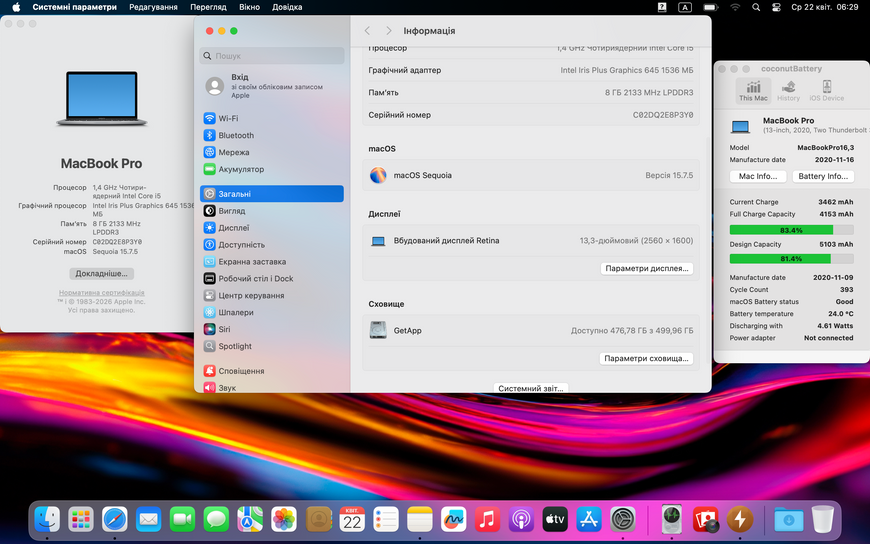This screenshot has width=870, height=544.
Task: Go back with the toolbar back arrow
Action: point(367,31)
